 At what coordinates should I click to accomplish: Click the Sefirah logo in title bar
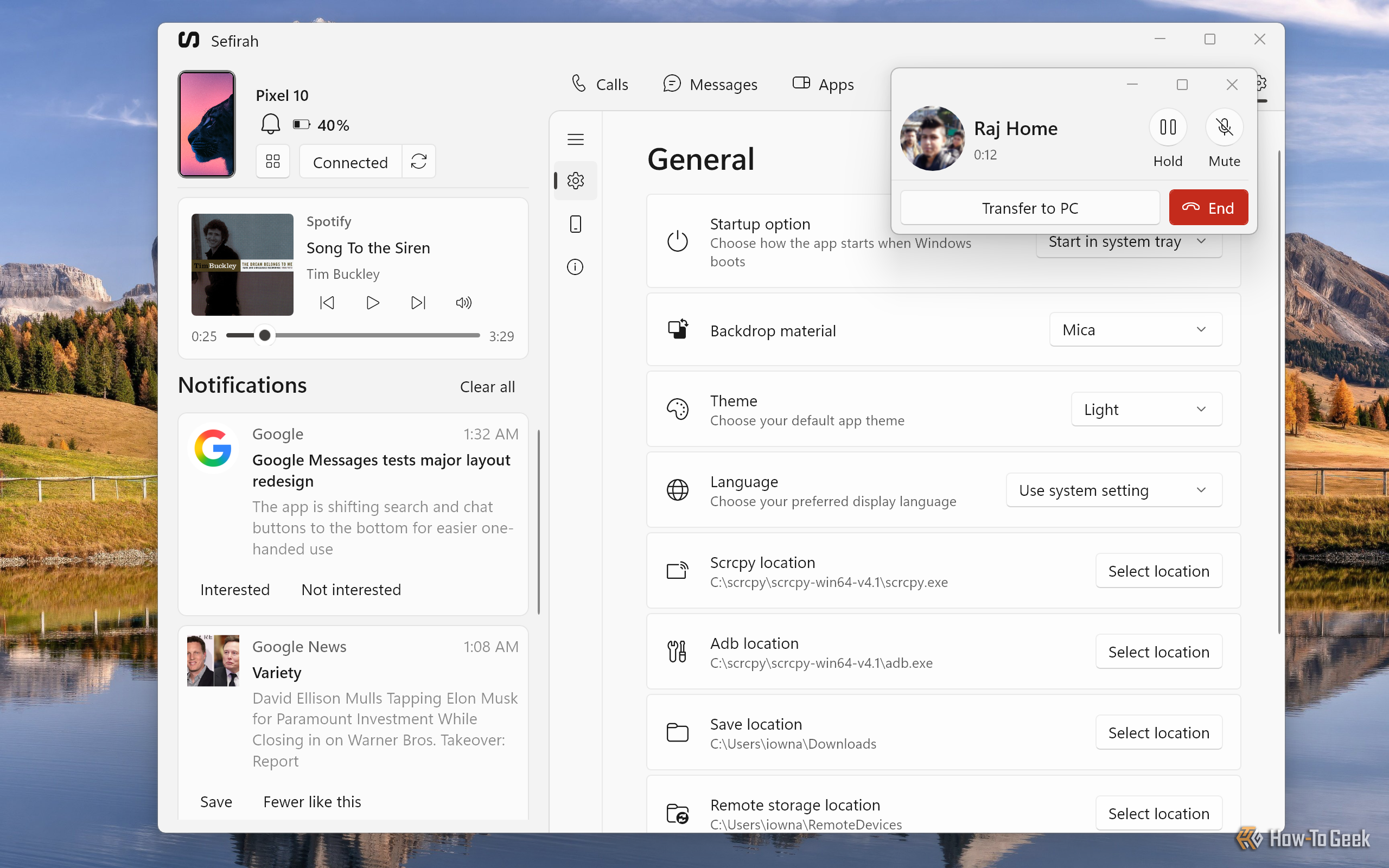tap(189, 40)
